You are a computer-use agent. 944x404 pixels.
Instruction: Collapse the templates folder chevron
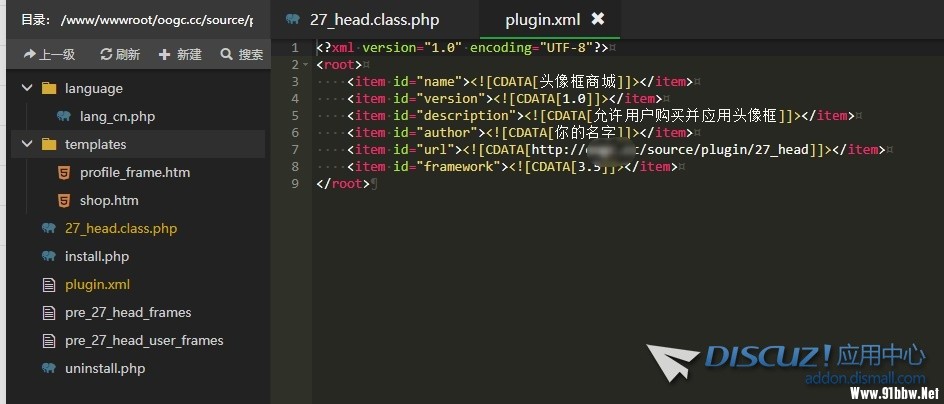pos(27,144)
